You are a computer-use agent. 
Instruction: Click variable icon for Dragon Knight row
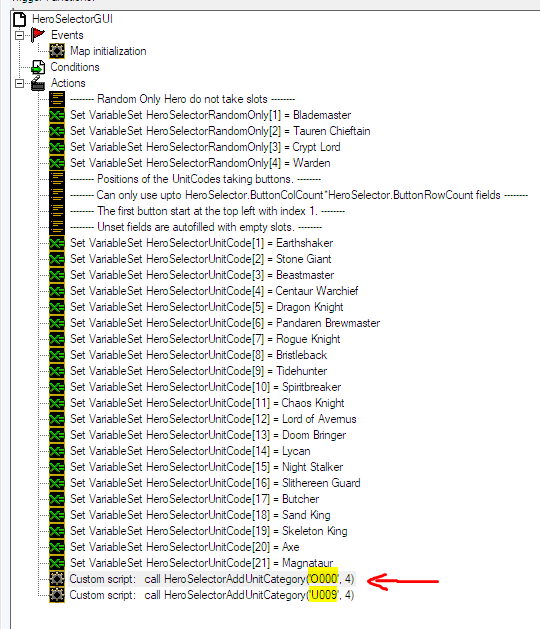click(x=57, y=307)
